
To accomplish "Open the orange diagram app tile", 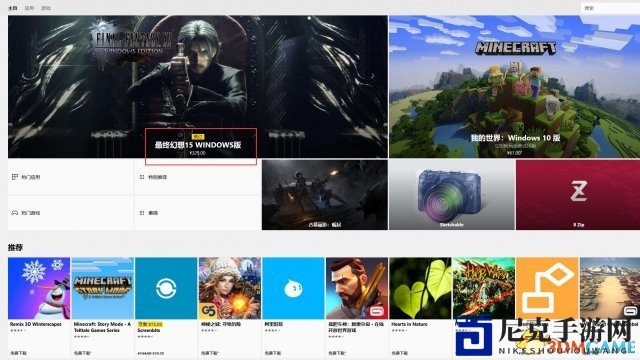I will (x=547, y=288).
